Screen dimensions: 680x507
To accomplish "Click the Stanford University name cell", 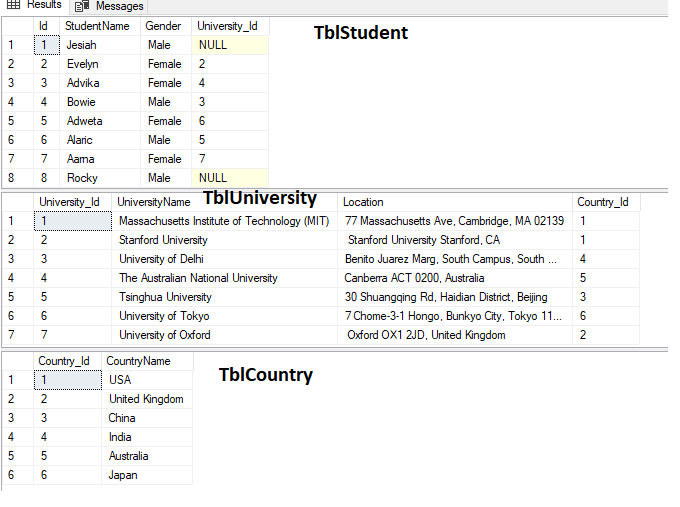I will [x=224, y=240].
